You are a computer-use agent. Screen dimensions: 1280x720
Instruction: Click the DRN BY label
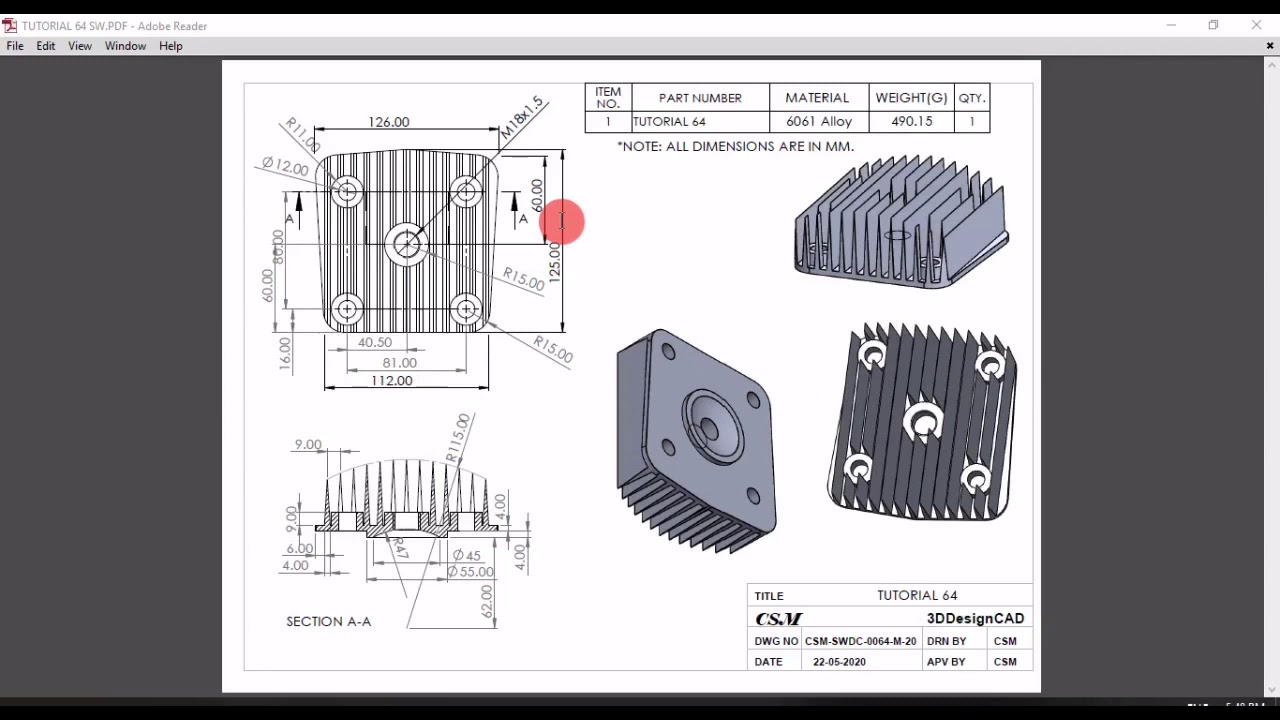pos(947,641)
